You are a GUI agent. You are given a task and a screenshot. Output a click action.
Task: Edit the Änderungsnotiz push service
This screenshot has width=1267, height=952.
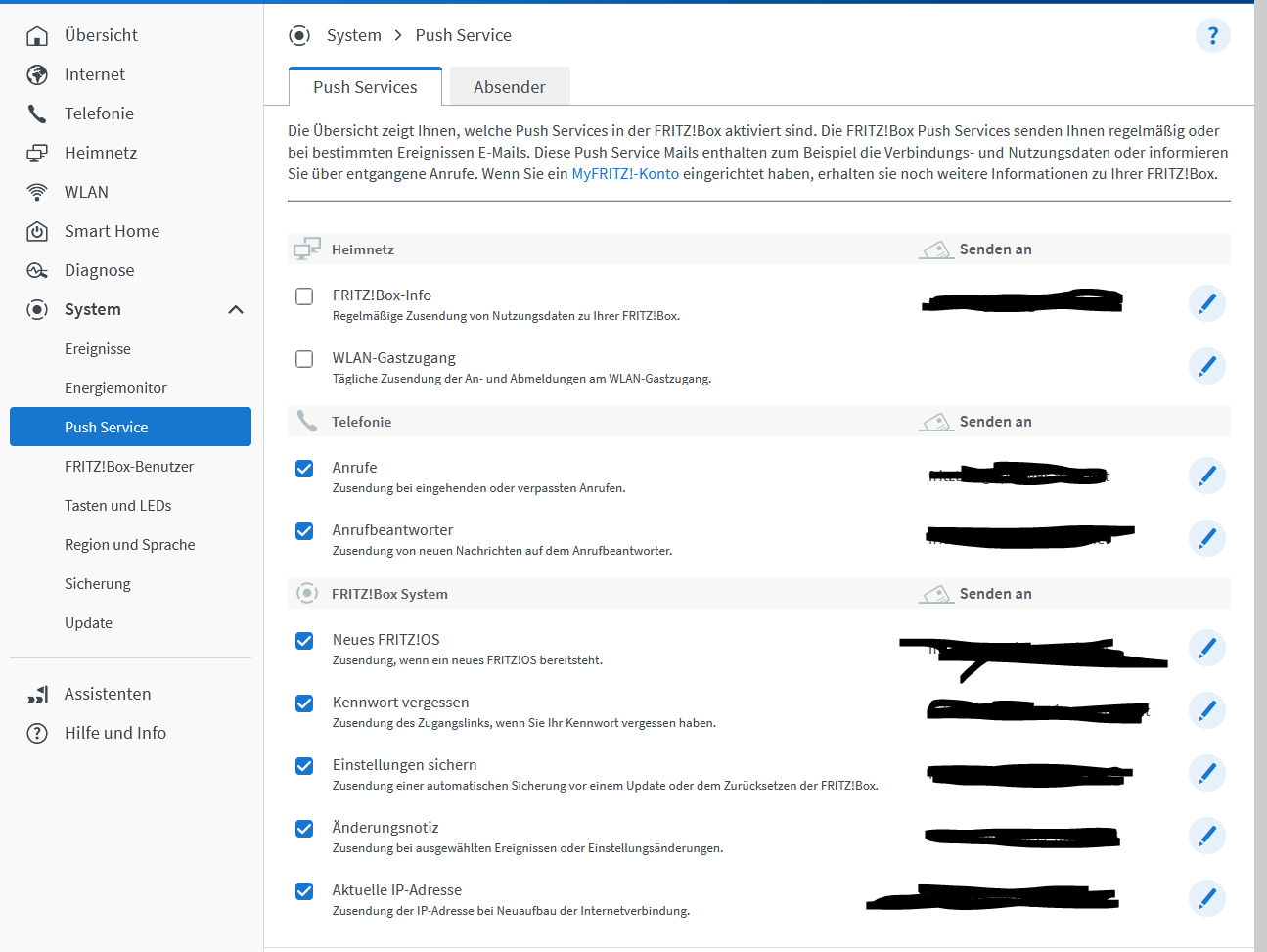1207,836
